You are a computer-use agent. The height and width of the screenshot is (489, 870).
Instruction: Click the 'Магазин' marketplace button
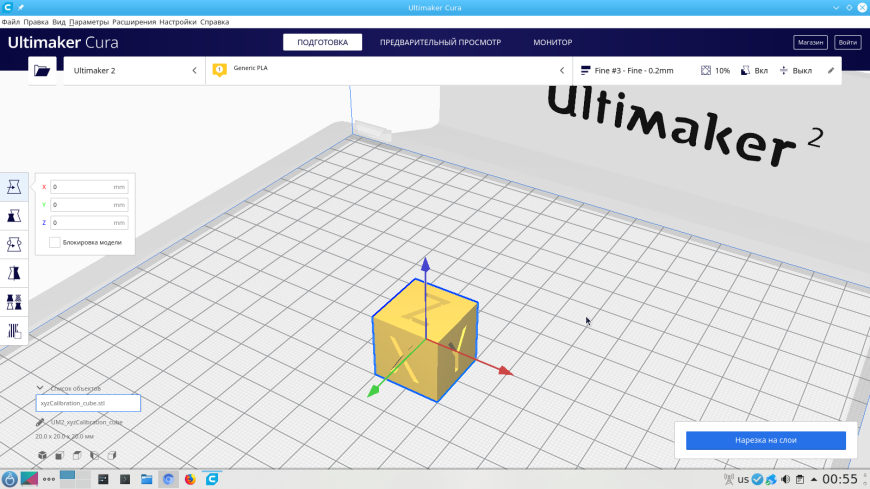(810, 42)
